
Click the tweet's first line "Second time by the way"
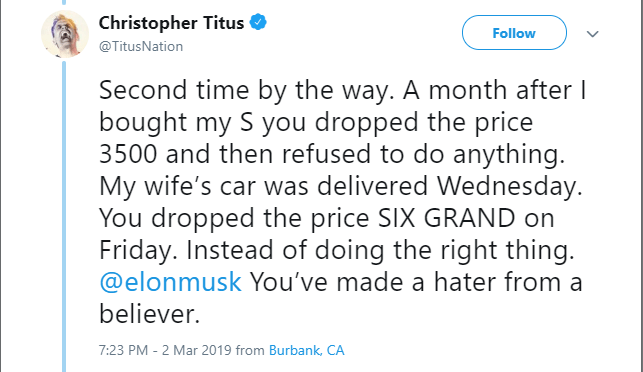click(x=246, y=90)
